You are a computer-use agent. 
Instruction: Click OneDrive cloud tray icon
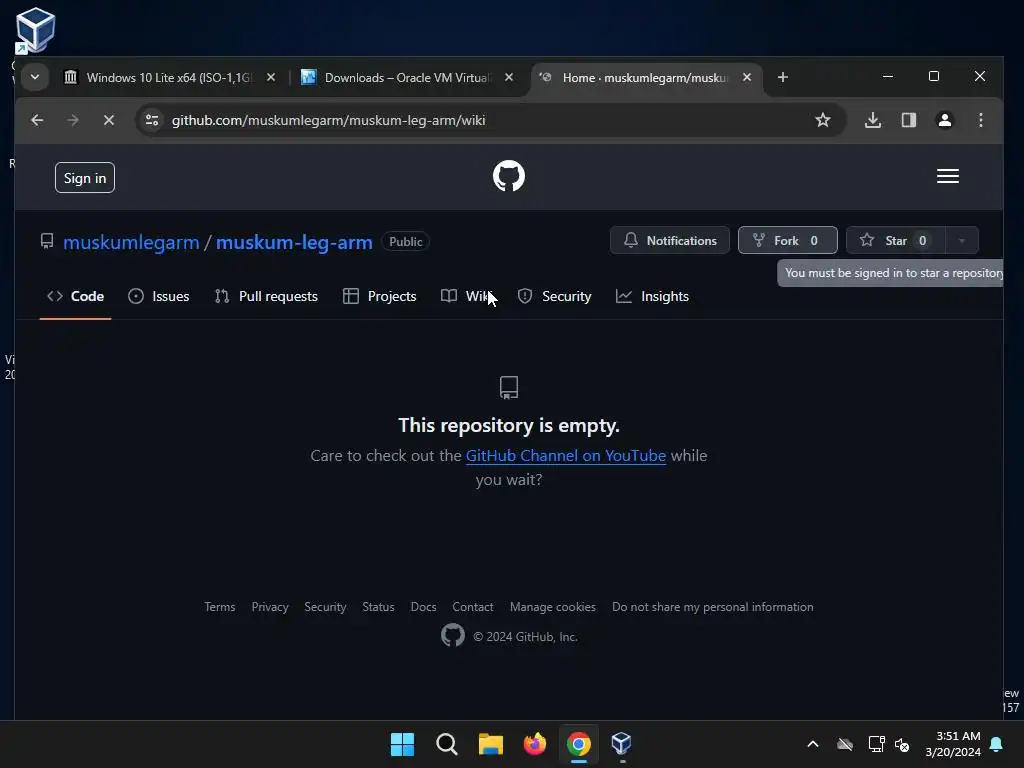pos(845,744)
